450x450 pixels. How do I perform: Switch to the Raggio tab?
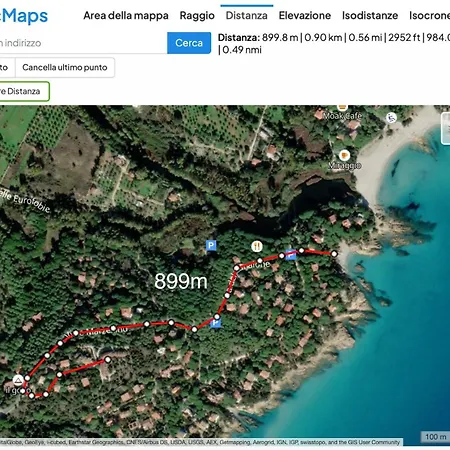(x=197, y=16)
